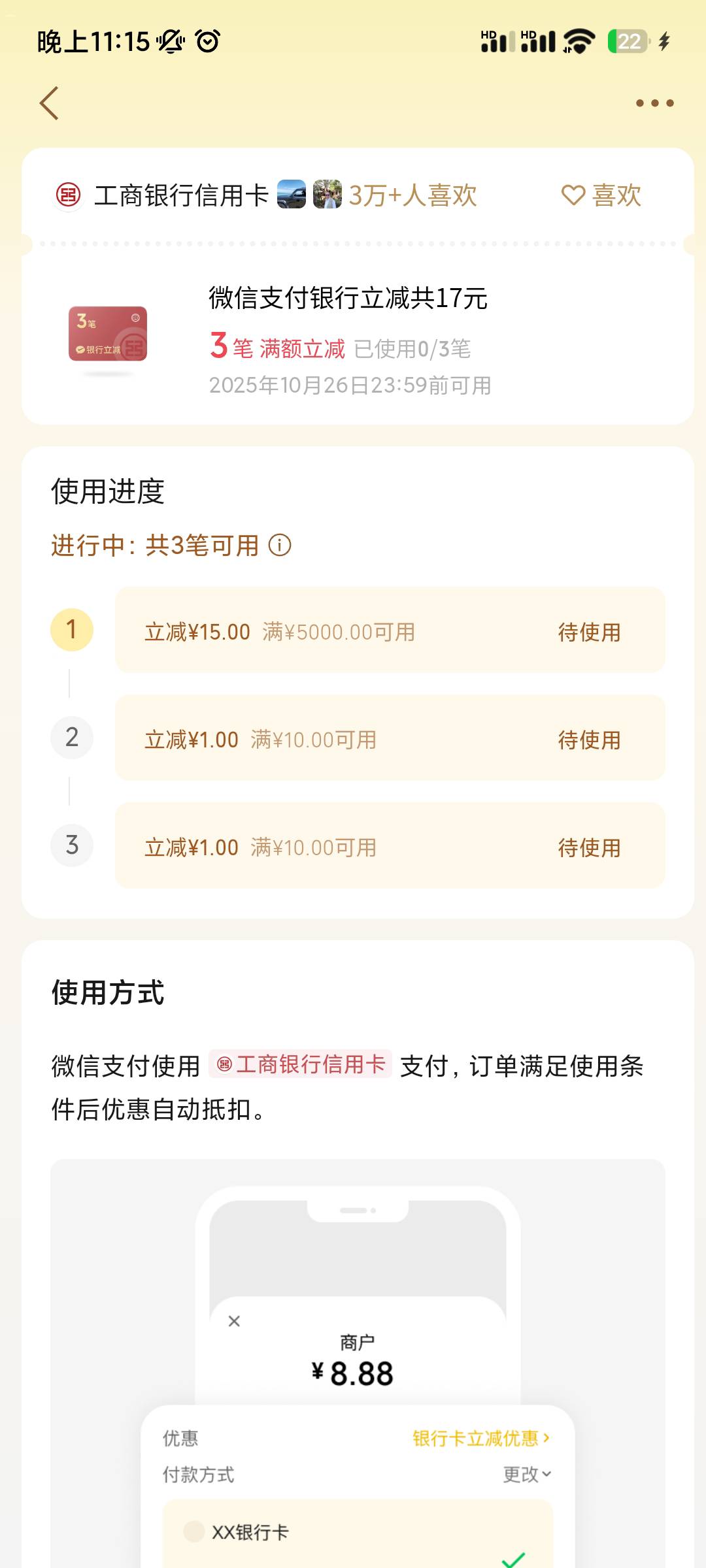
Task: Tap 待使用 on the third coupon
Action: [x=589, y=847]
